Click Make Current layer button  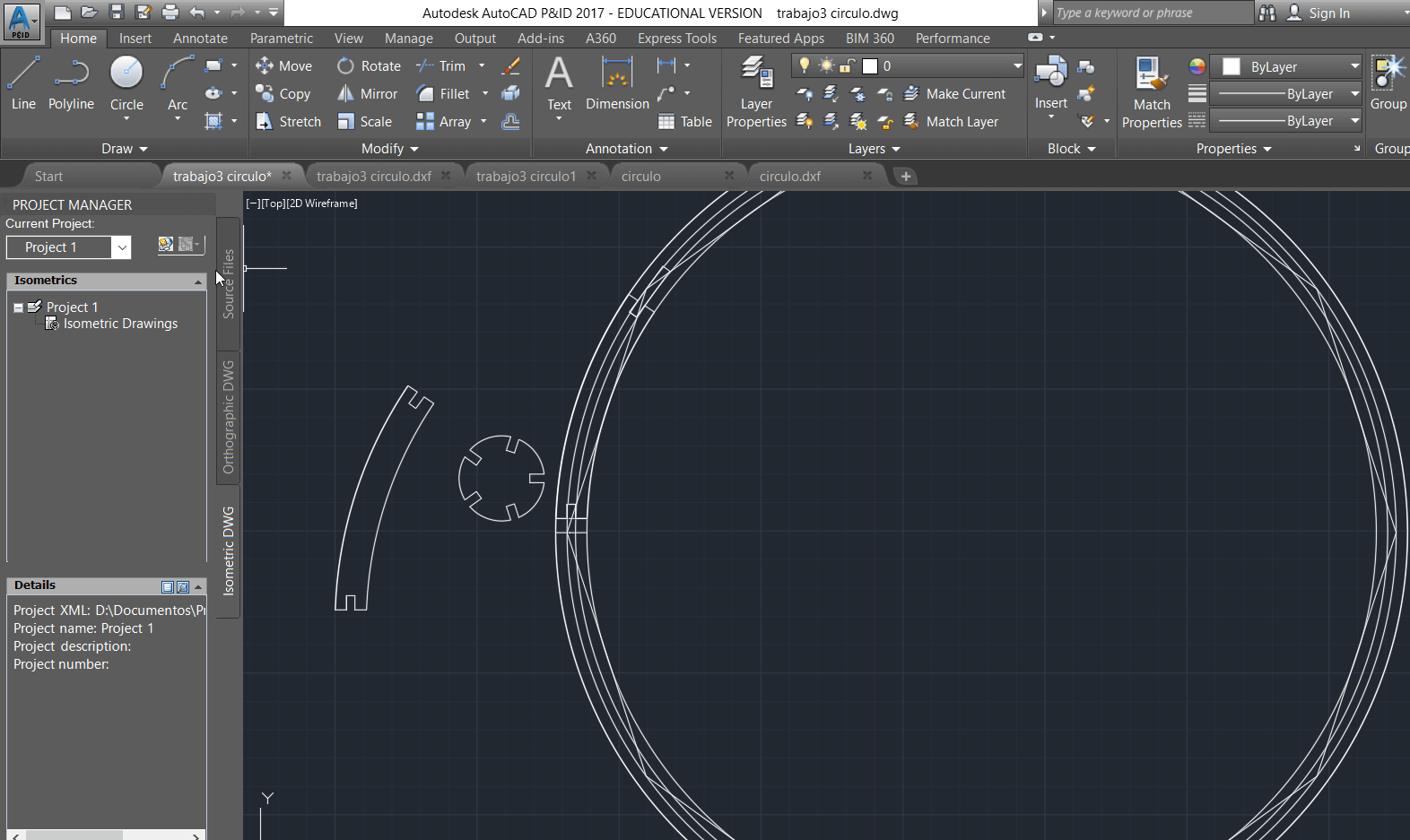coord(954,93)
